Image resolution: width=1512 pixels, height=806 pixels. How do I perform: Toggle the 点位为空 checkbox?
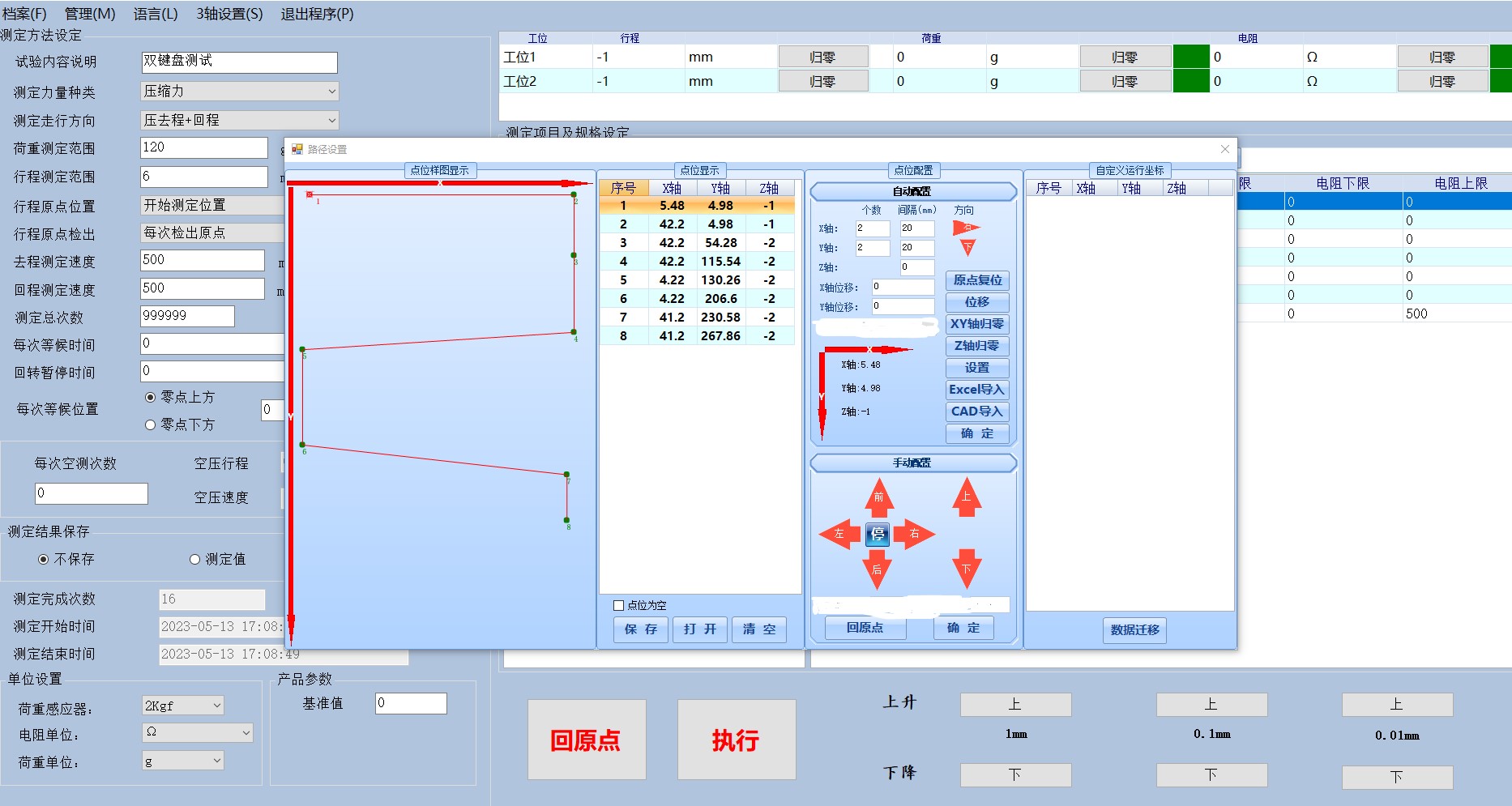click(x=618, y=605)
